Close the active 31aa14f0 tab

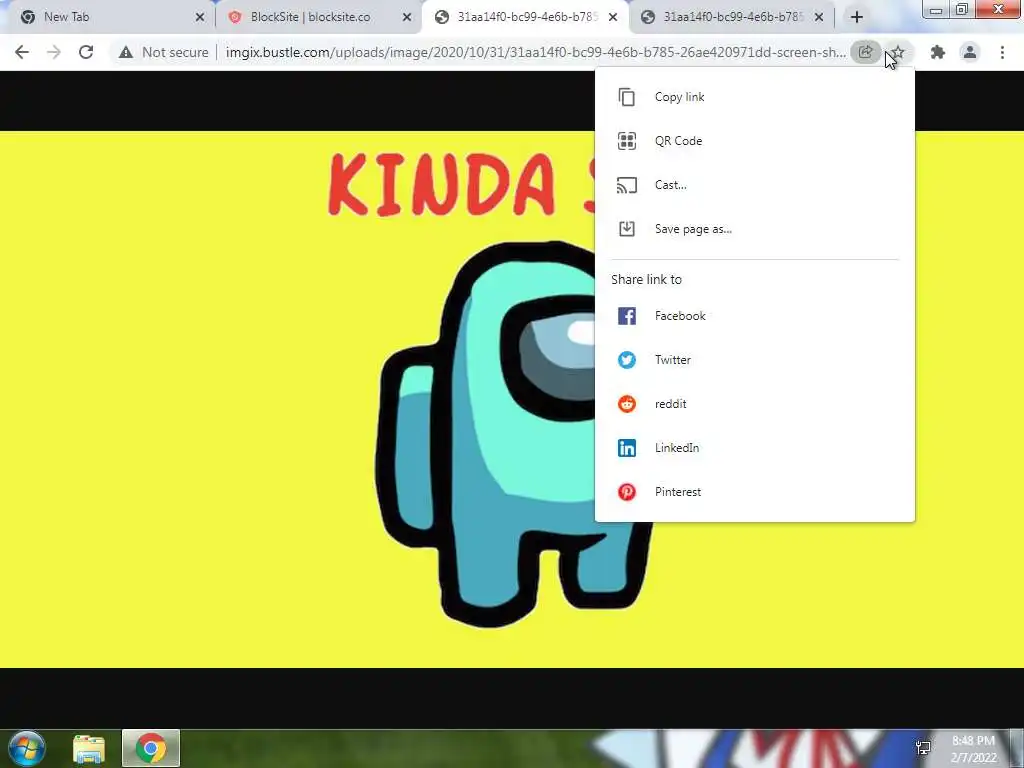point(613,17)
